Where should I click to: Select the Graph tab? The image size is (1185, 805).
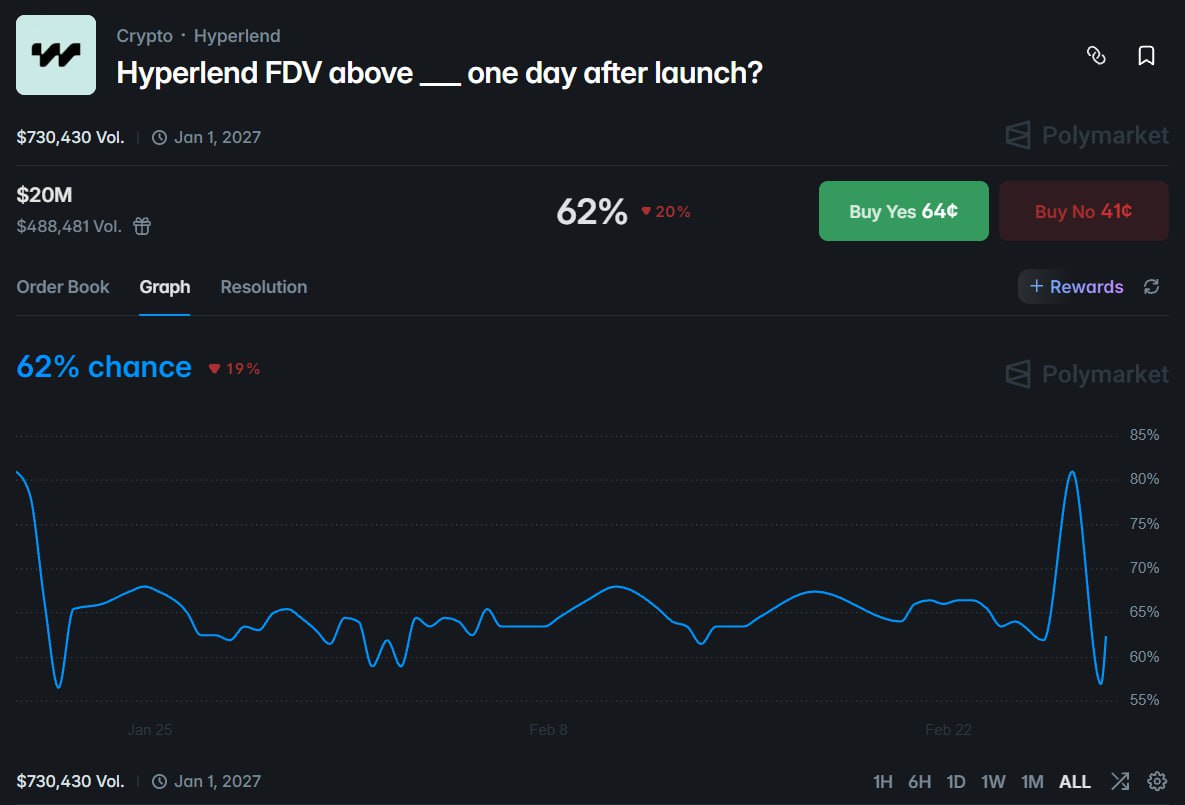(164, 287)
